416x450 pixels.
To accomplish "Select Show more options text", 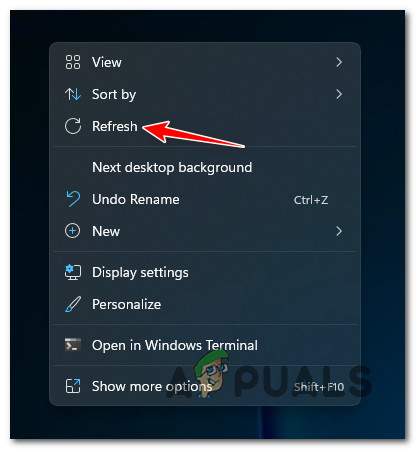I will click(x=152, y=386).
